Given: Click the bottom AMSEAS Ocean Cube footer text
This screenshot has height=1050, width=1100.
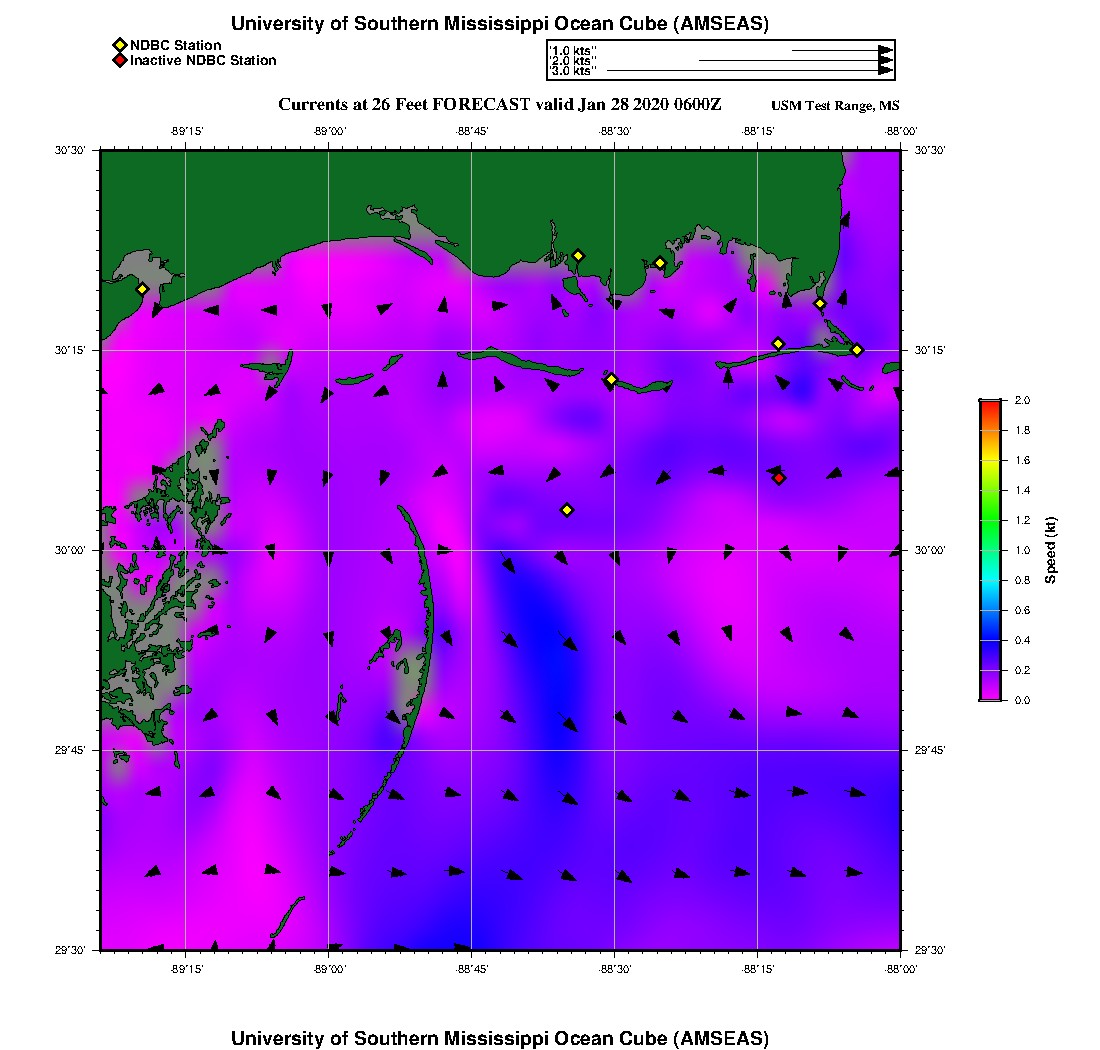Looking at the screenshot, I should point(500,1037).
